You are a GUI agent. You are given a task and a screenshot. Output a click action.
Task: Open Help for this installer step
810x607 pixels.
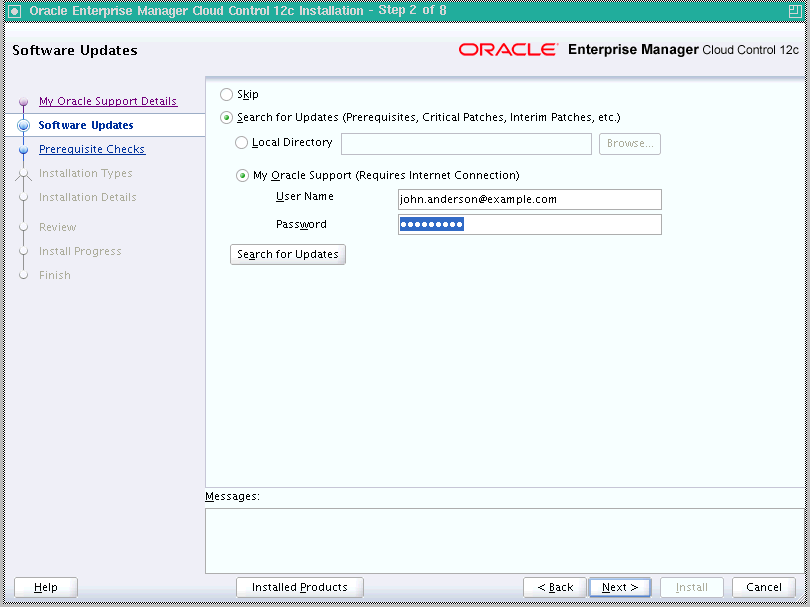pyautogui.click(x=46, y=587)
